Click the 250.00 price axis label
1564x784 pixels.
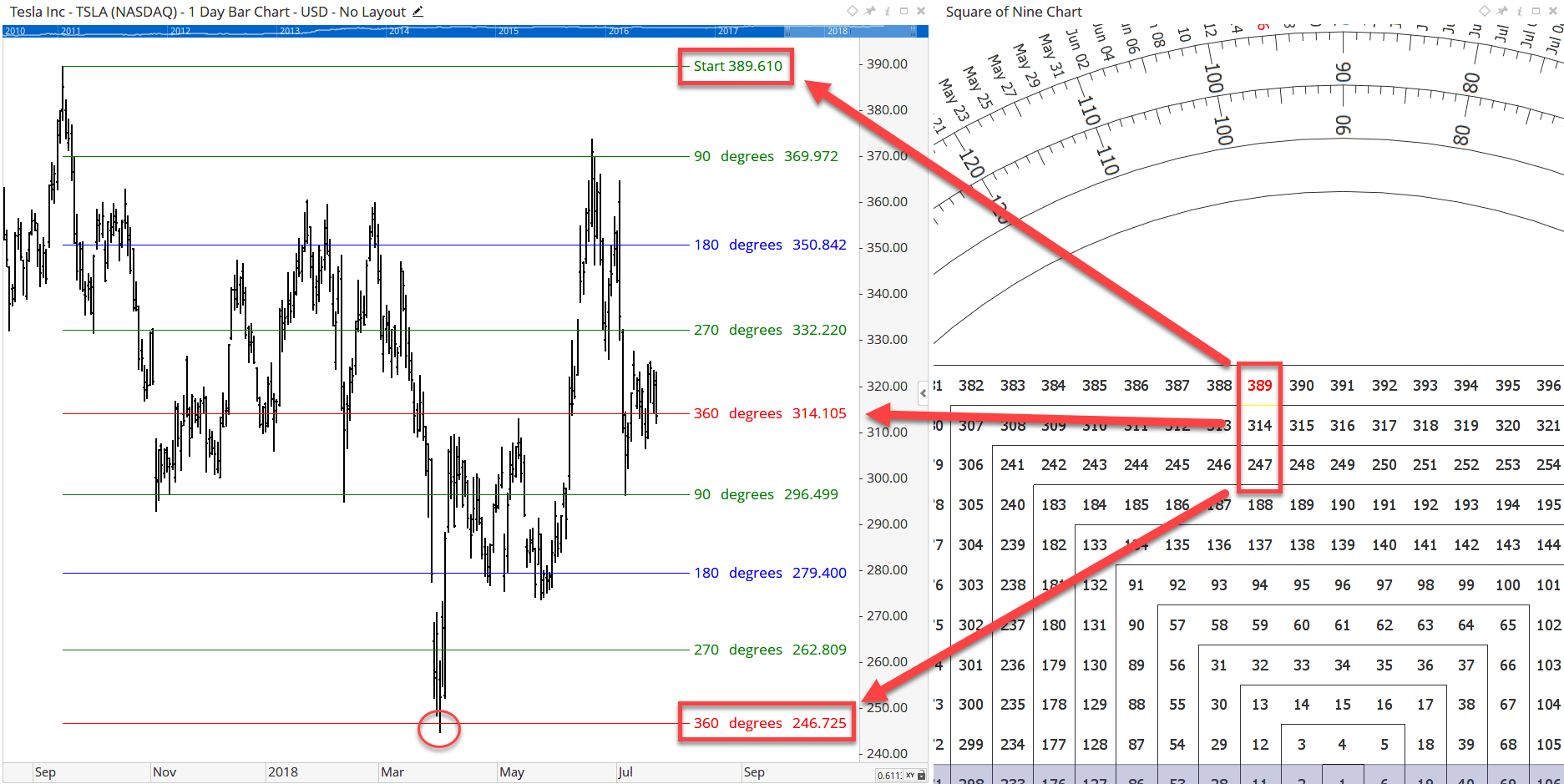[887, 708]
